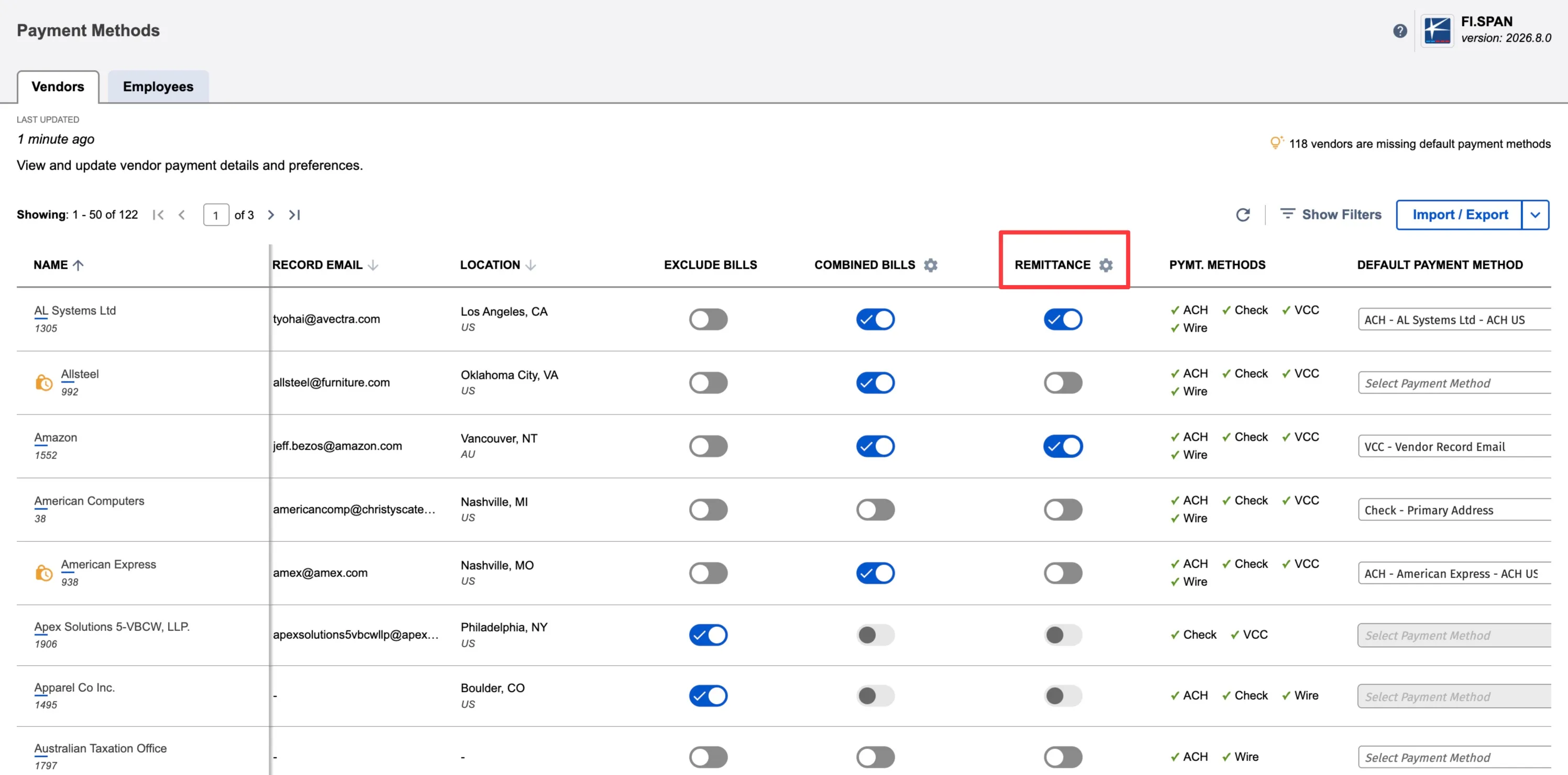Click the lightbulb missing-methods hint icon

pos(1276,143)
